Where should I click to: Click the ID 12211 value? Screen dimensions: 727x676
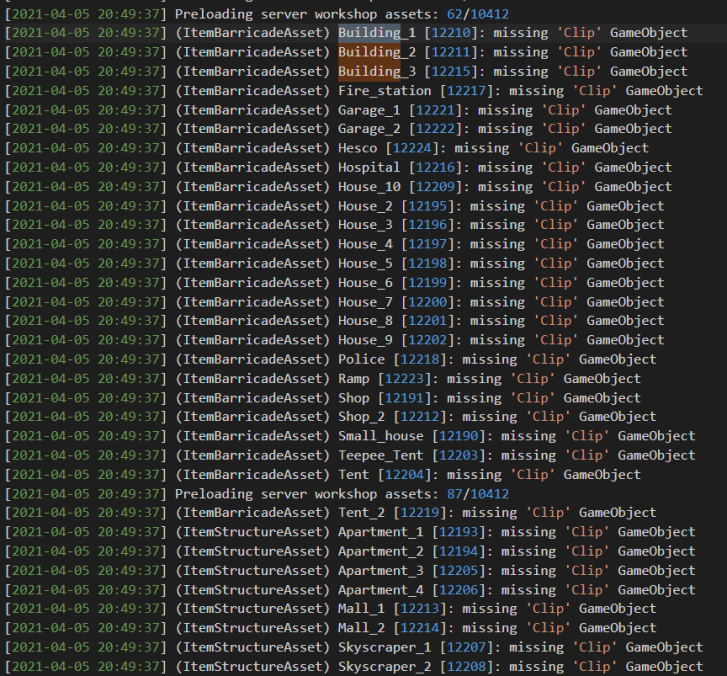point(451,52)
